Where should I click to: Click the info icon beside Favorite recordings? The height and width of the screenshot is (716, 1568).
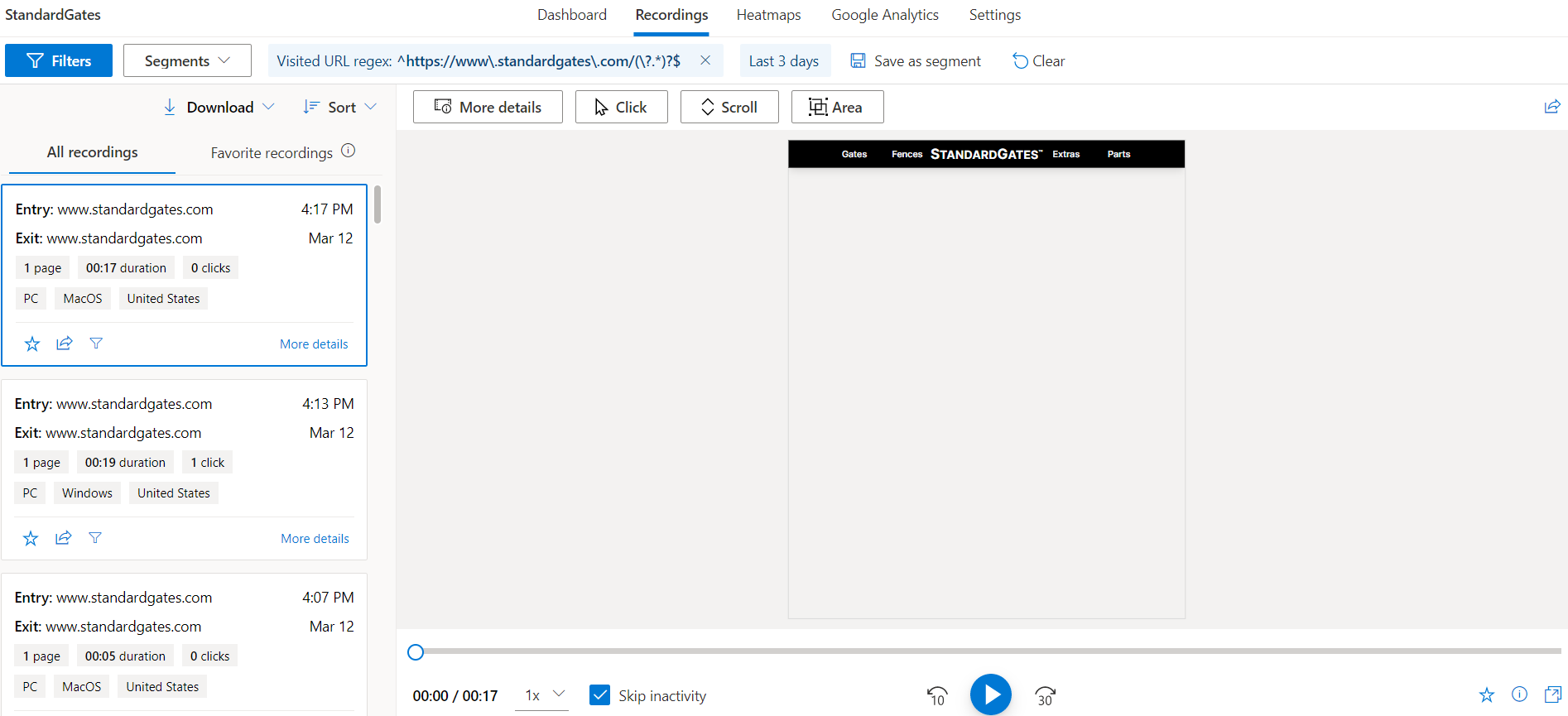349,151
